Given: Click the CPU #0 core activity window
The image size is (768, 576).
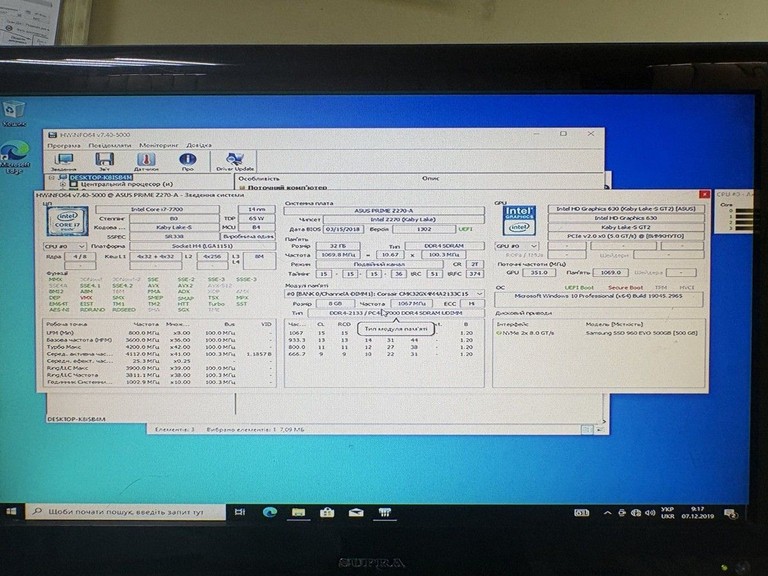Looking at the screenshot, I should pyautogui.click(x=735, y=211).
